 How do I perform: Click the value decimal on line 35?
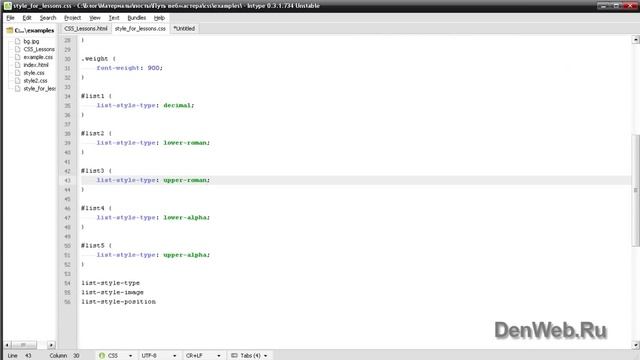click(177, 105)
